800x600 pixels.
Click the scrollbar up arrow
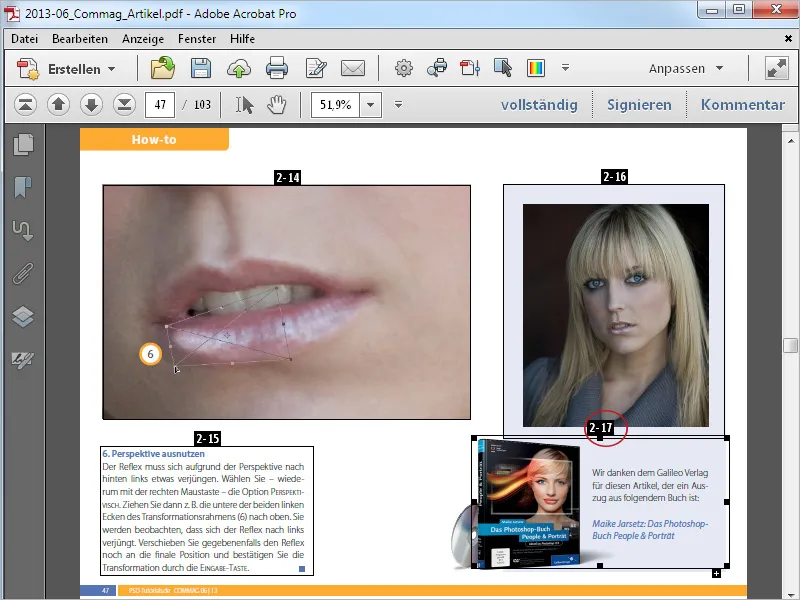point(790,140)
